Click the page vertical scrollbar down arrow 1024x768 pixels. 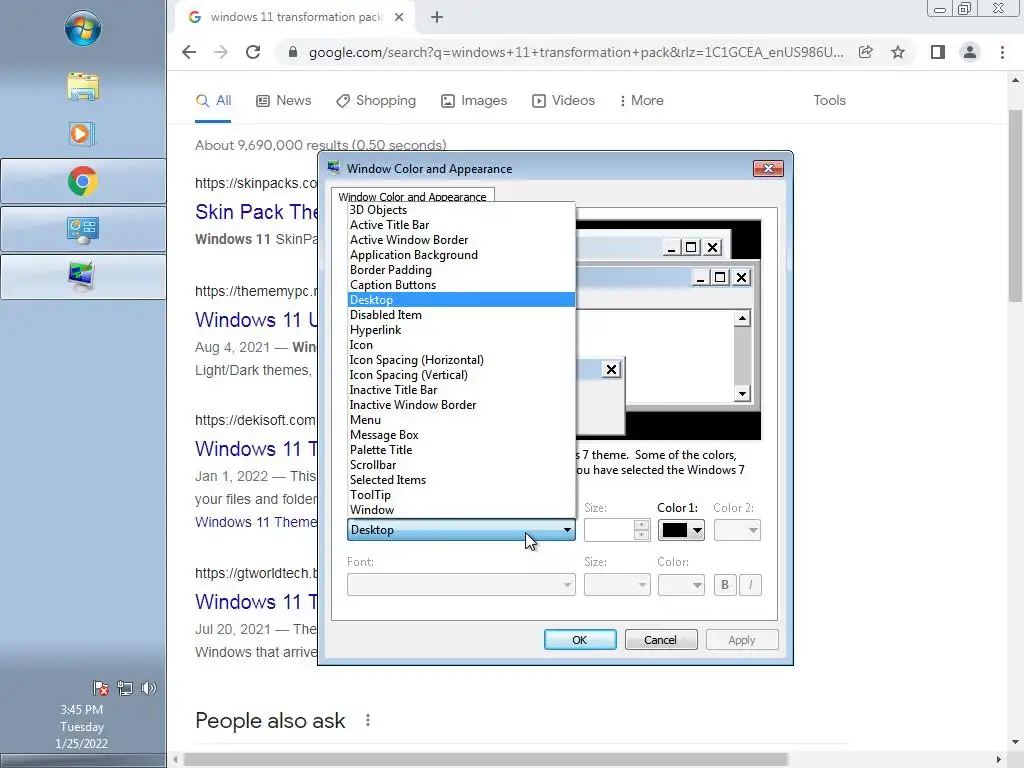tap(1015, 742)
